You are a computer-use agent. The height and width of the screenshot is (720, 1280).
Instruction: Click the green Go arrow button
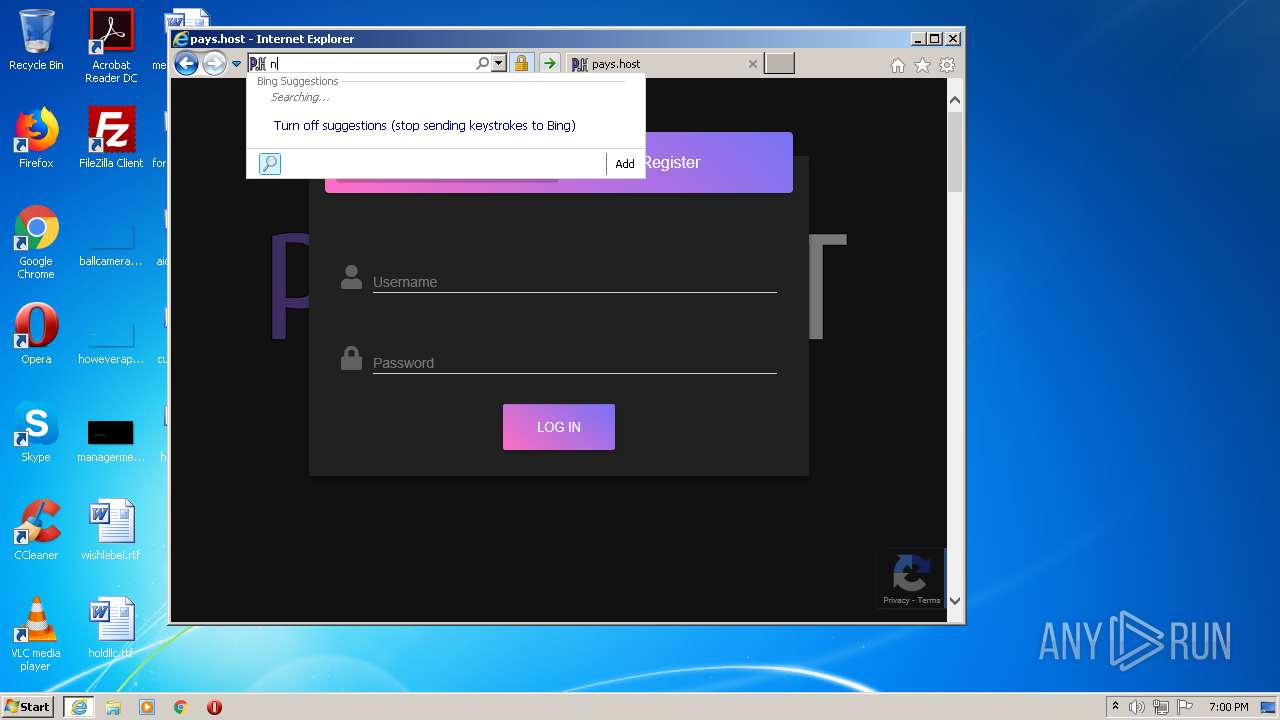pyautogui.click(x=550, y=64)
